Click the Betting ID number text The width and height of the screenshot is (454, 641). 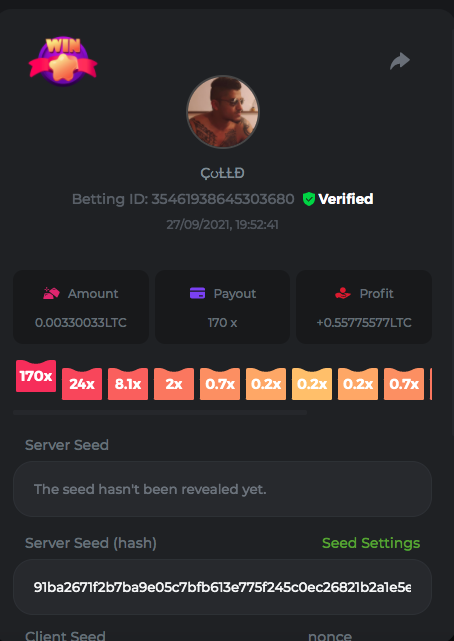point(223,199)
